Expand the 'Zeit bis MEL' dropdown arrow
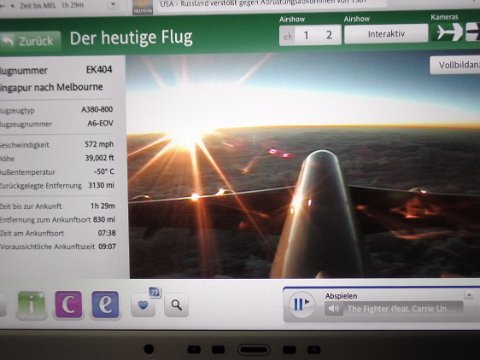480x360 pixels. coord(113,4)
